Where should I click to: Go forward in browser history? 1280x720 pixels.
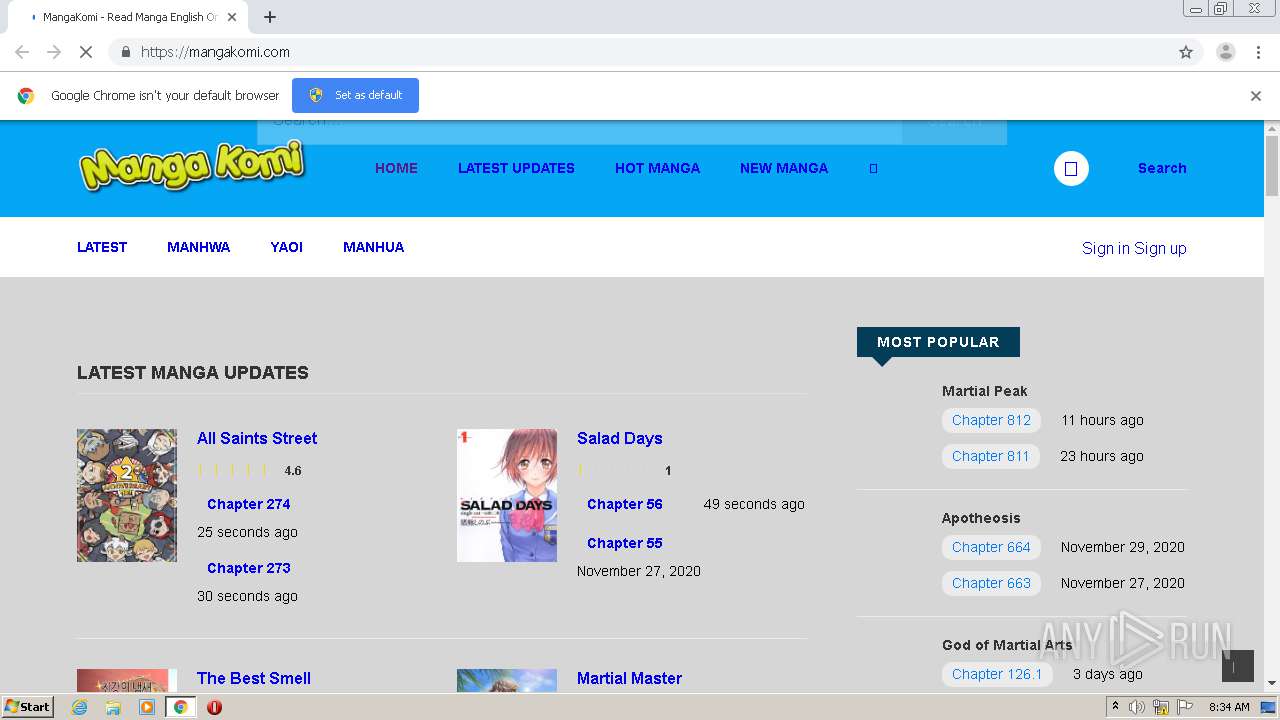[x=54, y=52]
